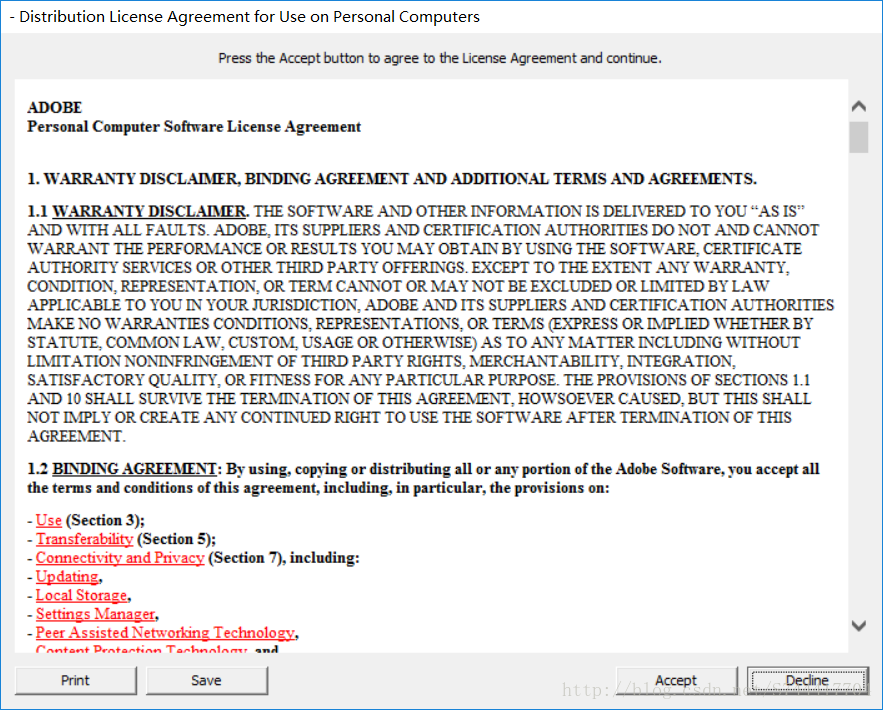Save the license agreement
The width and height of the screenshot is (883, 710).
(206, 681)
